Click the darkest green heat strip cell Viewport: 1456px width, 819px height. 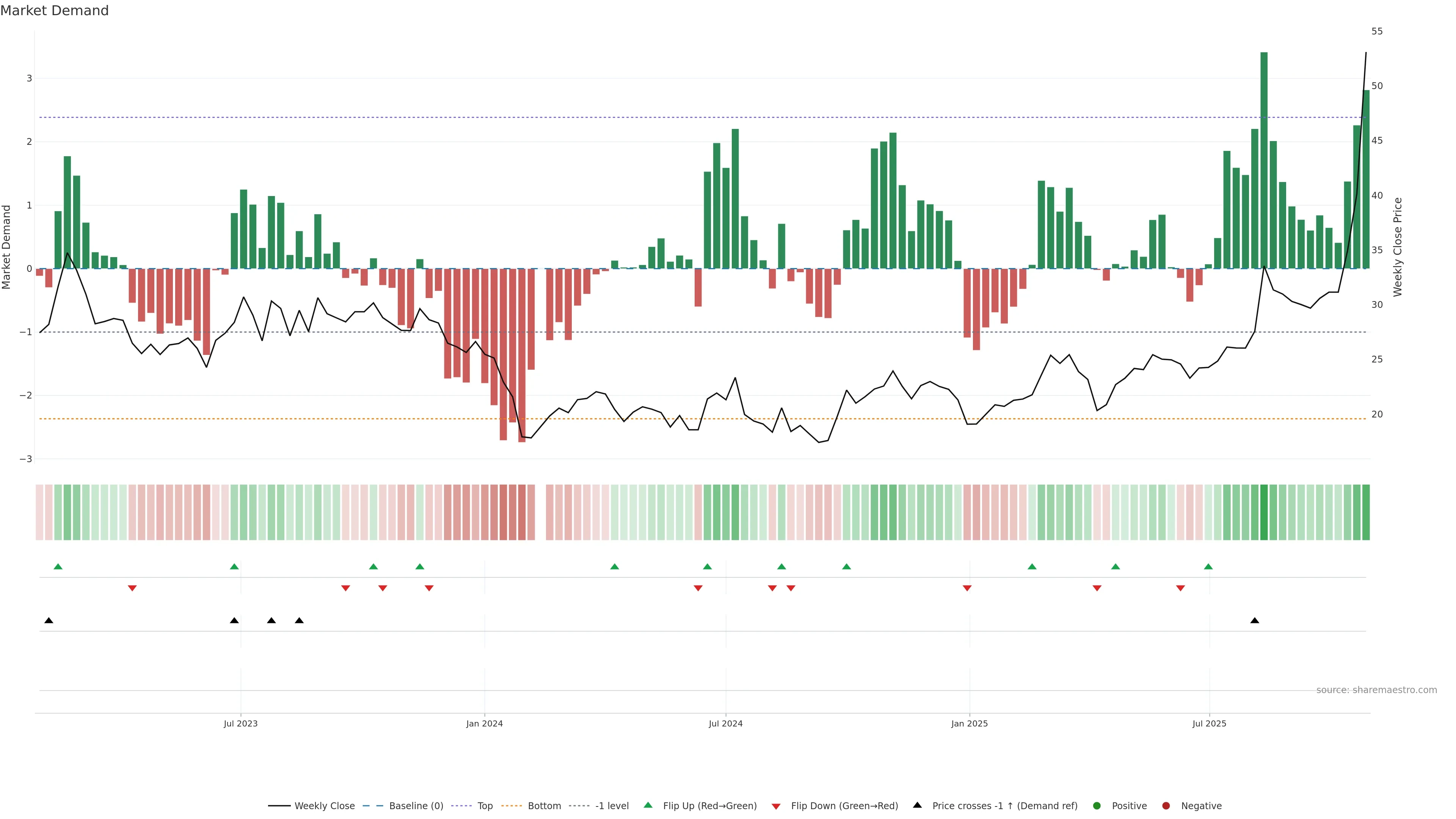(1264, 512)
